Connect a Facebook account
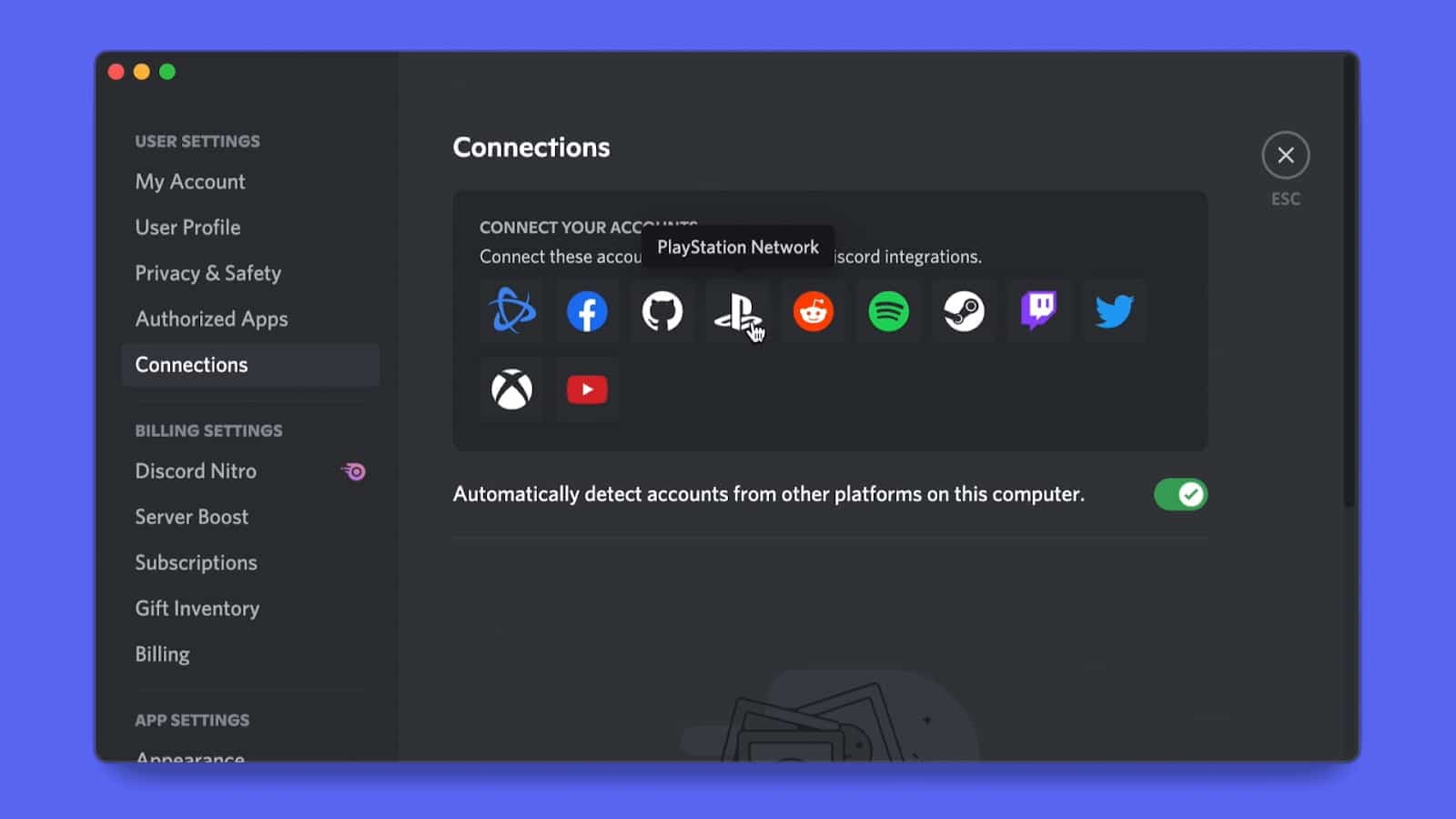 click(x=587, y=311)
